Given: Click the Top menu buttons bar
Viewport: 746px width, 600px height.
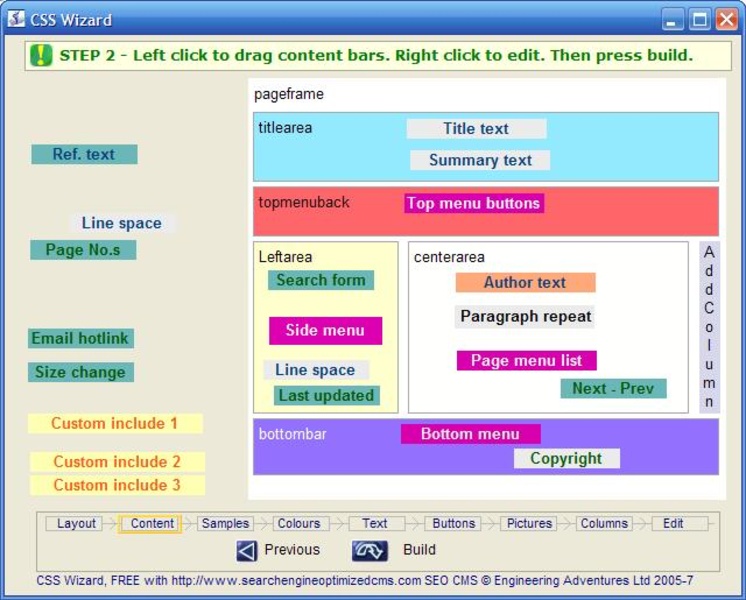Looking at the screenshot, I should click(474, 203).
